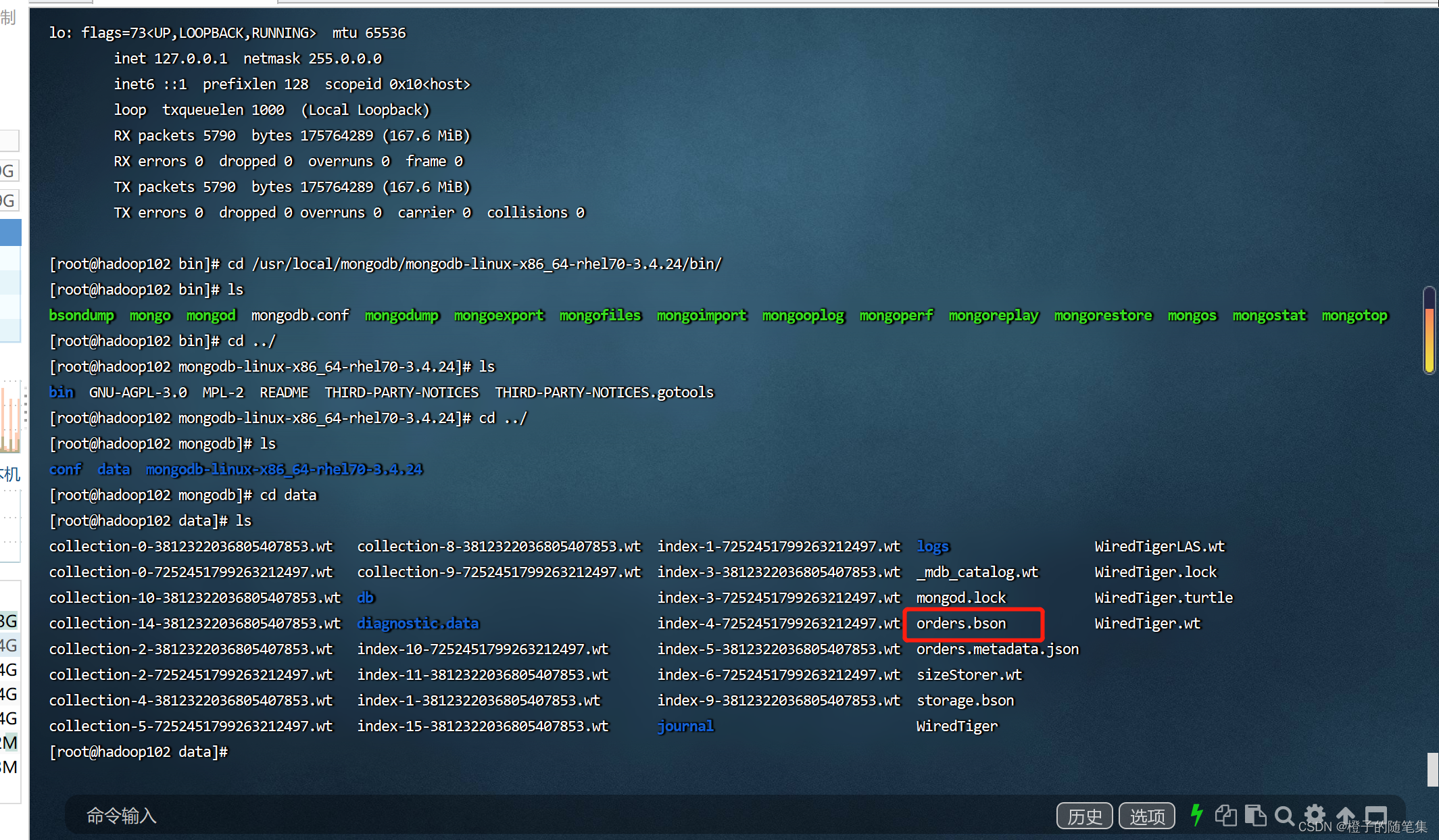This screenshot has width=1439, height=840.
Task: Open settings with the gear icon
Action: click(x=1315, y=814)
